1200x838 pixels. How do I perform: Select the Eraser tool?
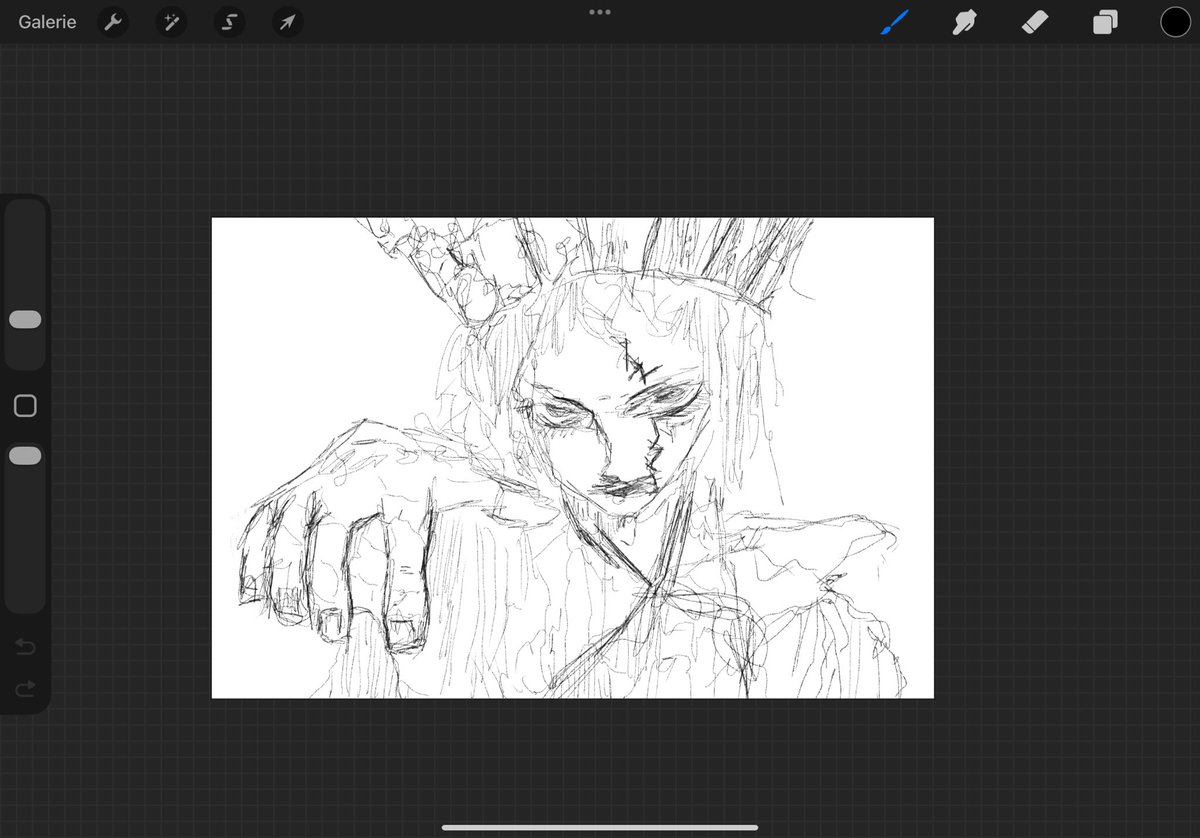coord(1035,22)
